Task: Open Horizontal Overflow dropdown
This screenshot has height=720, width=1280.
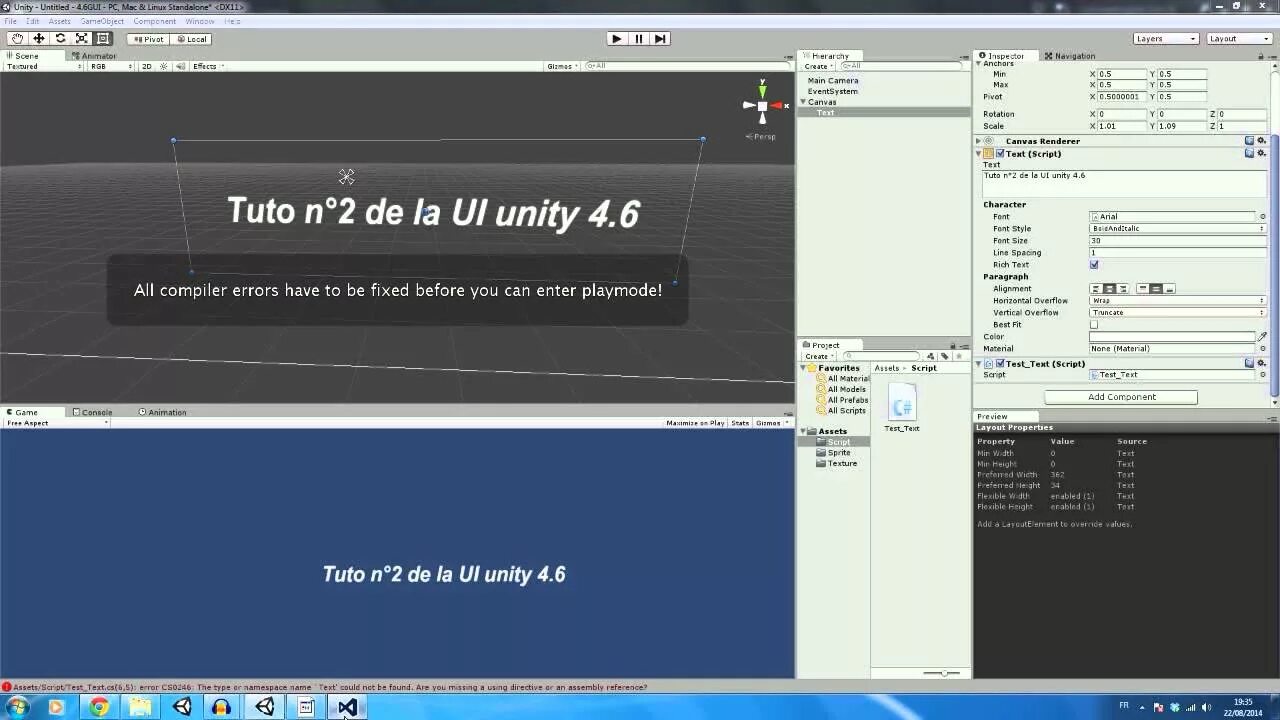Action: pyautogui.click(x=1178, y=301)
